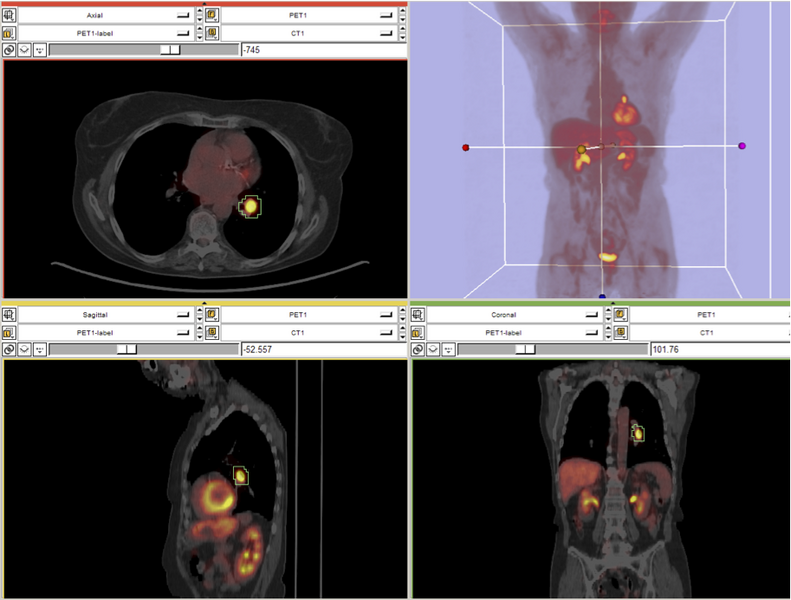The image size is (791, 600).
Task: Toggle slice linking in the Sagittal panel
Action: 9,349
